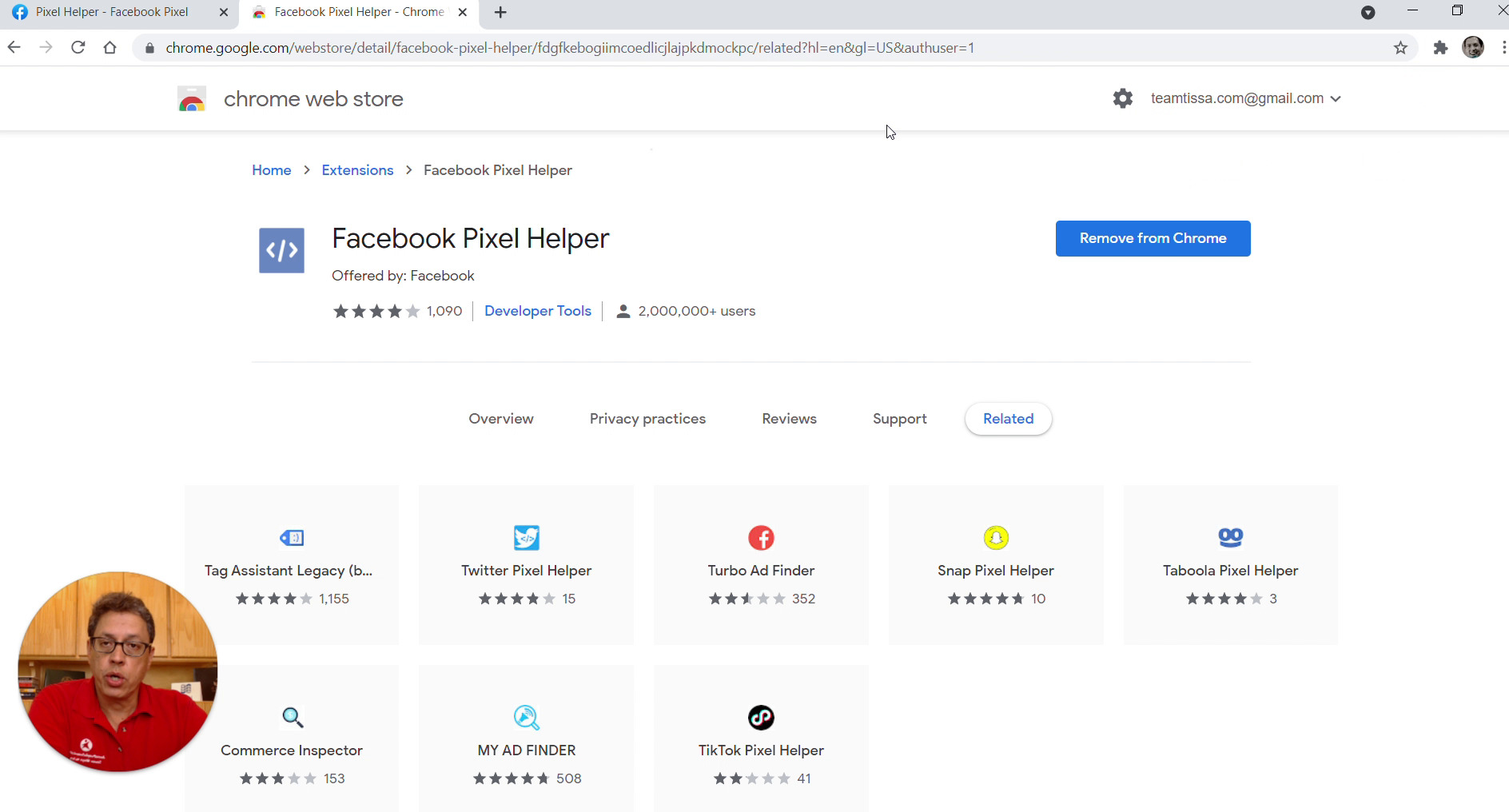Expand the teamtissa.com@gmail.com account dropdown

pyautogui.click(x=1336, y=99)
